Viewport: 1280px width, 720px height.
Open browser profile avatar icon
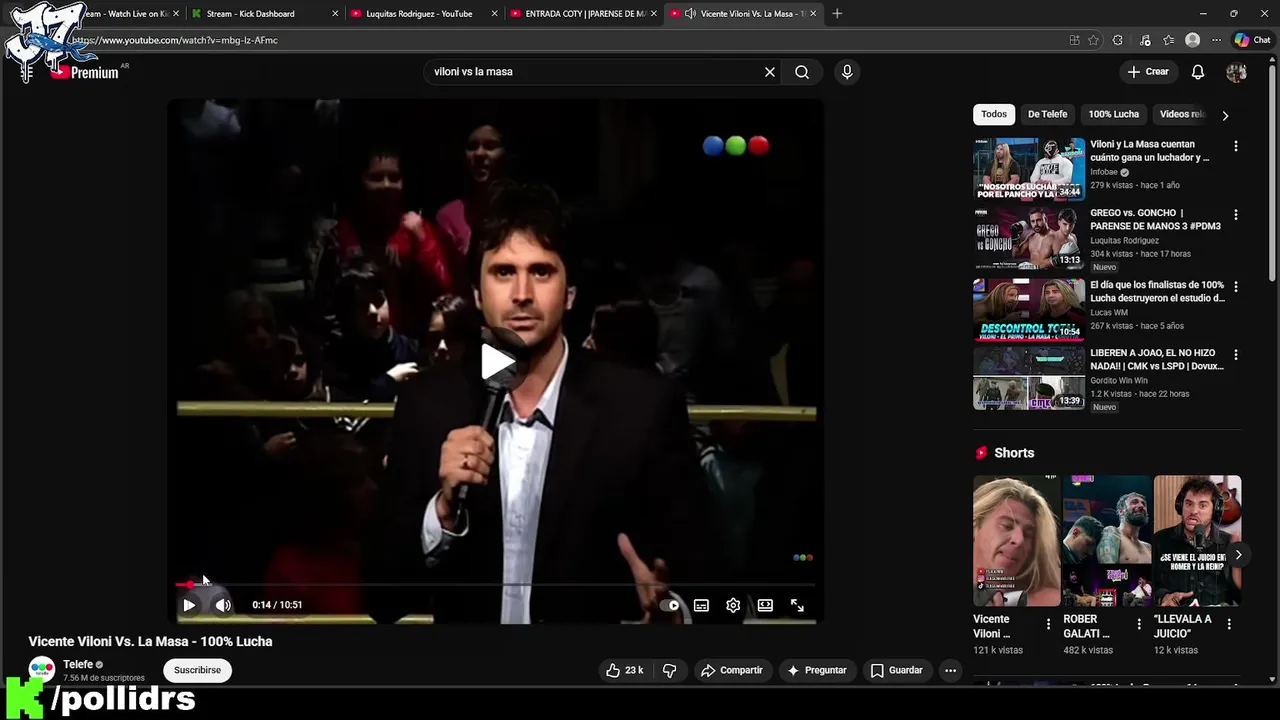1192,40
